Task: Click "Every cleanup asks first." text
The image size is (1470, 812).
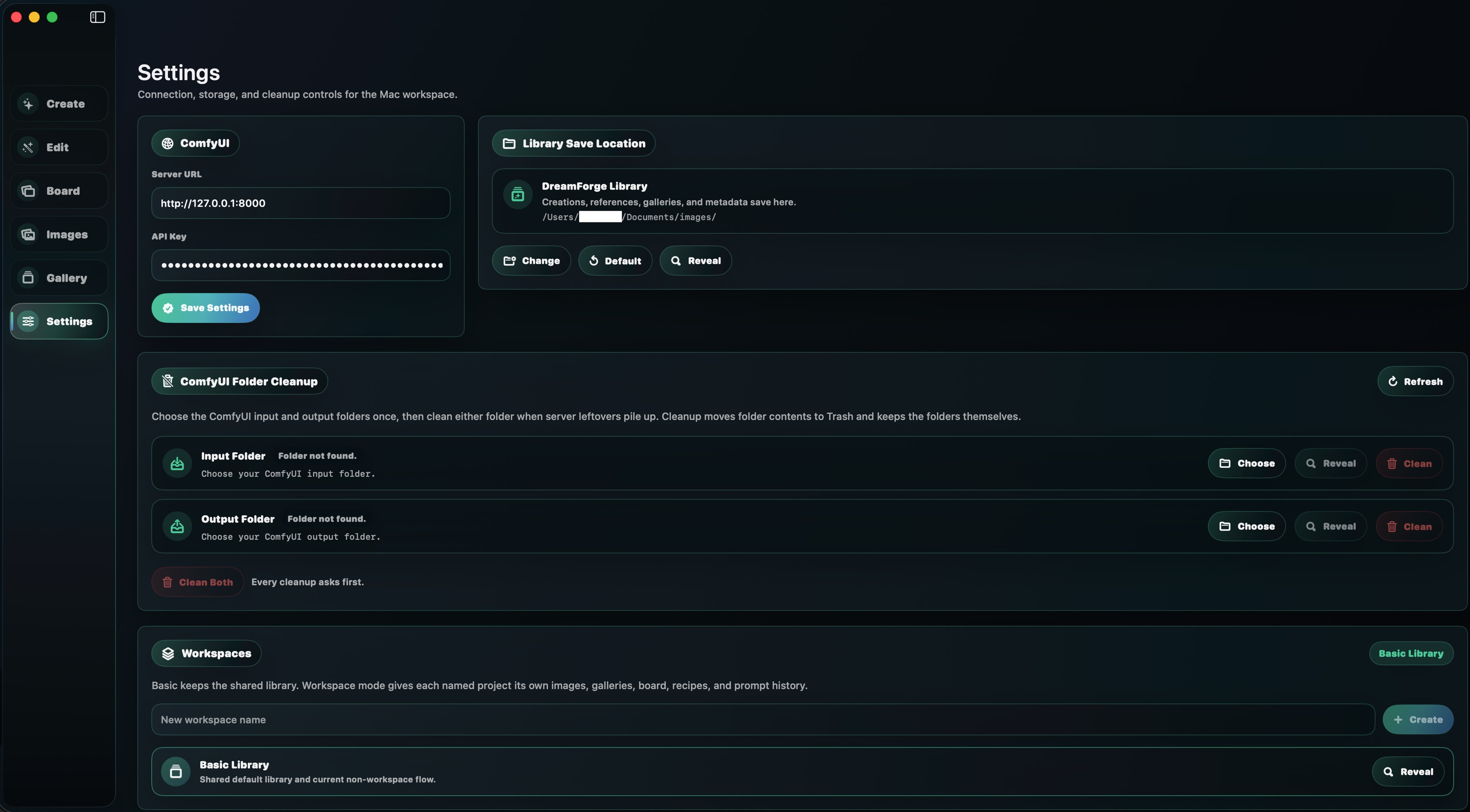Action: pos(308,582)
